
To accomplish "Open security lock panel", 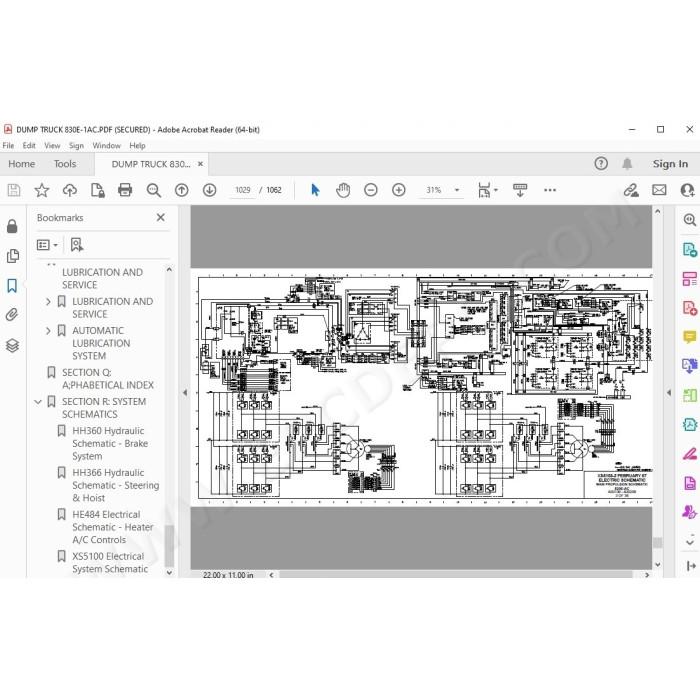I will [12, 226].
